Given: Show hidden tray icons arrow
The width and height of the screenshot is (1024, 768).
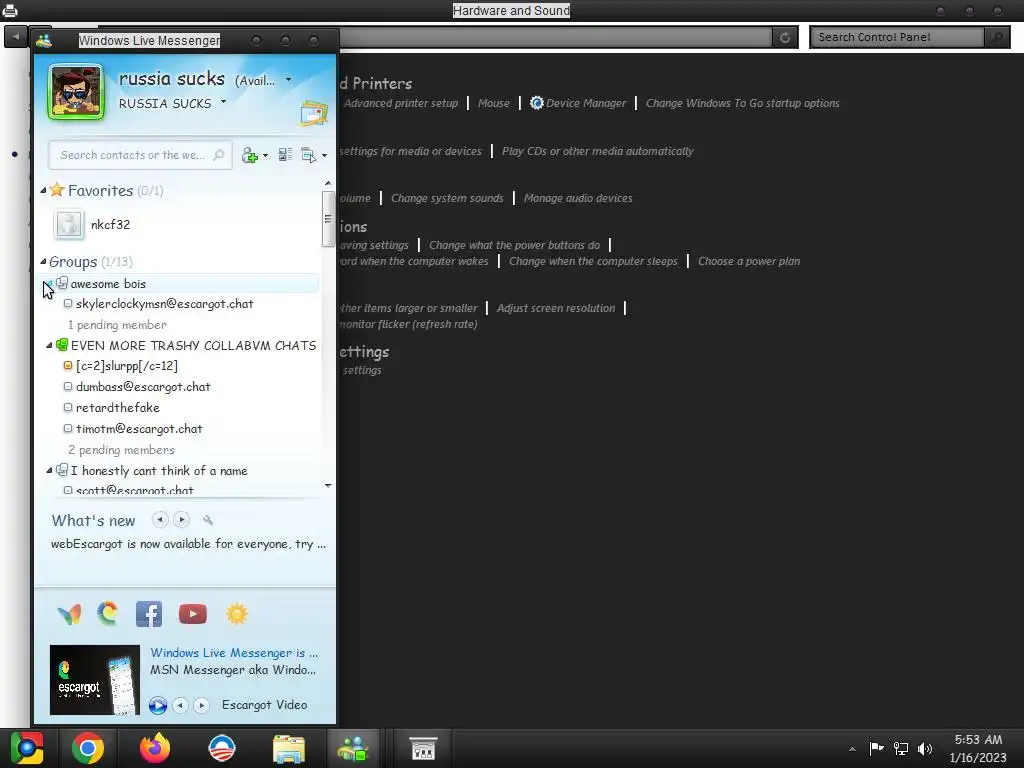Looking at the screenshot, I should (852, 749).
